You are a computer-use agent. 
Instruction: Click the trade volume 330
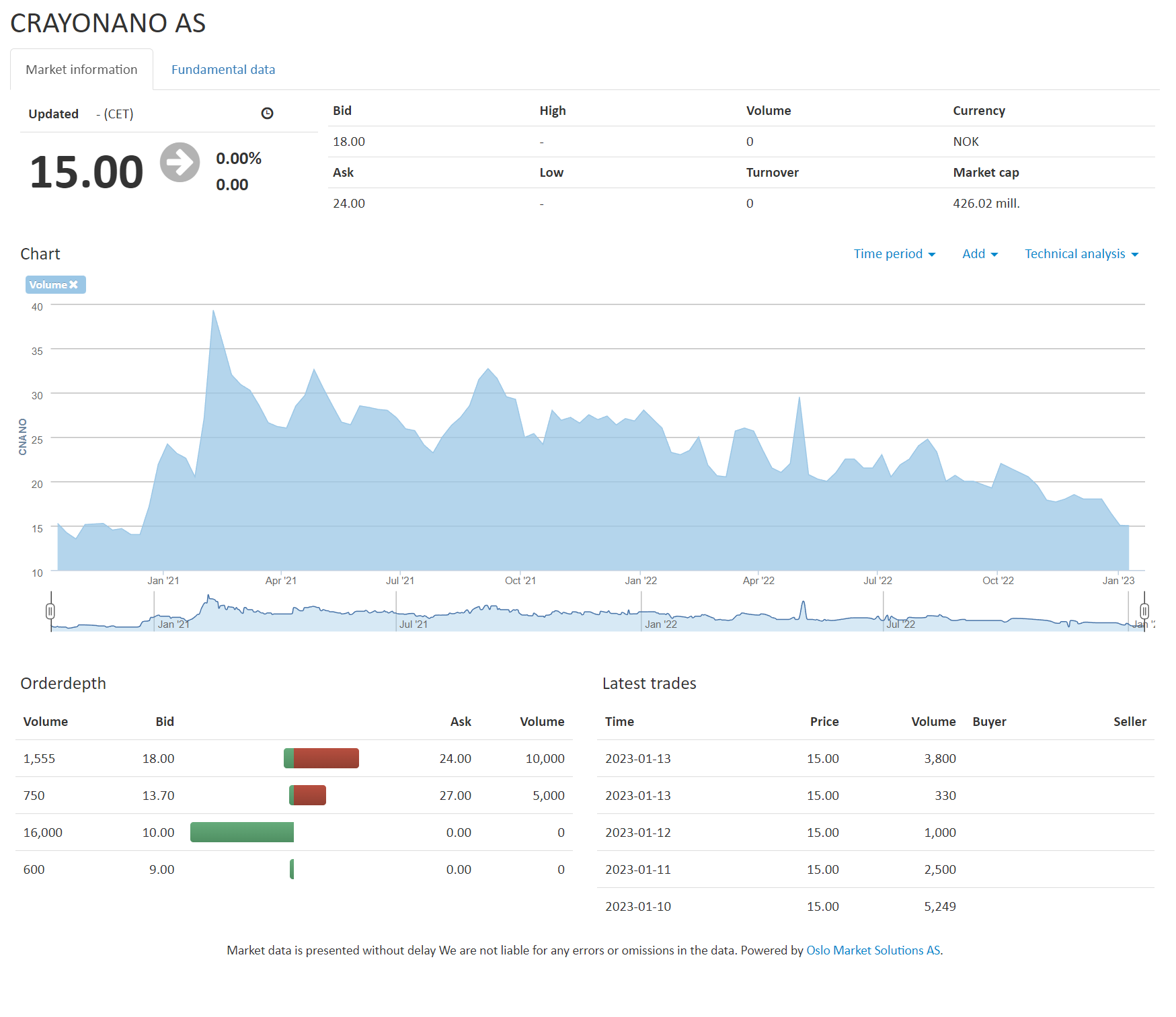point(945,796)
